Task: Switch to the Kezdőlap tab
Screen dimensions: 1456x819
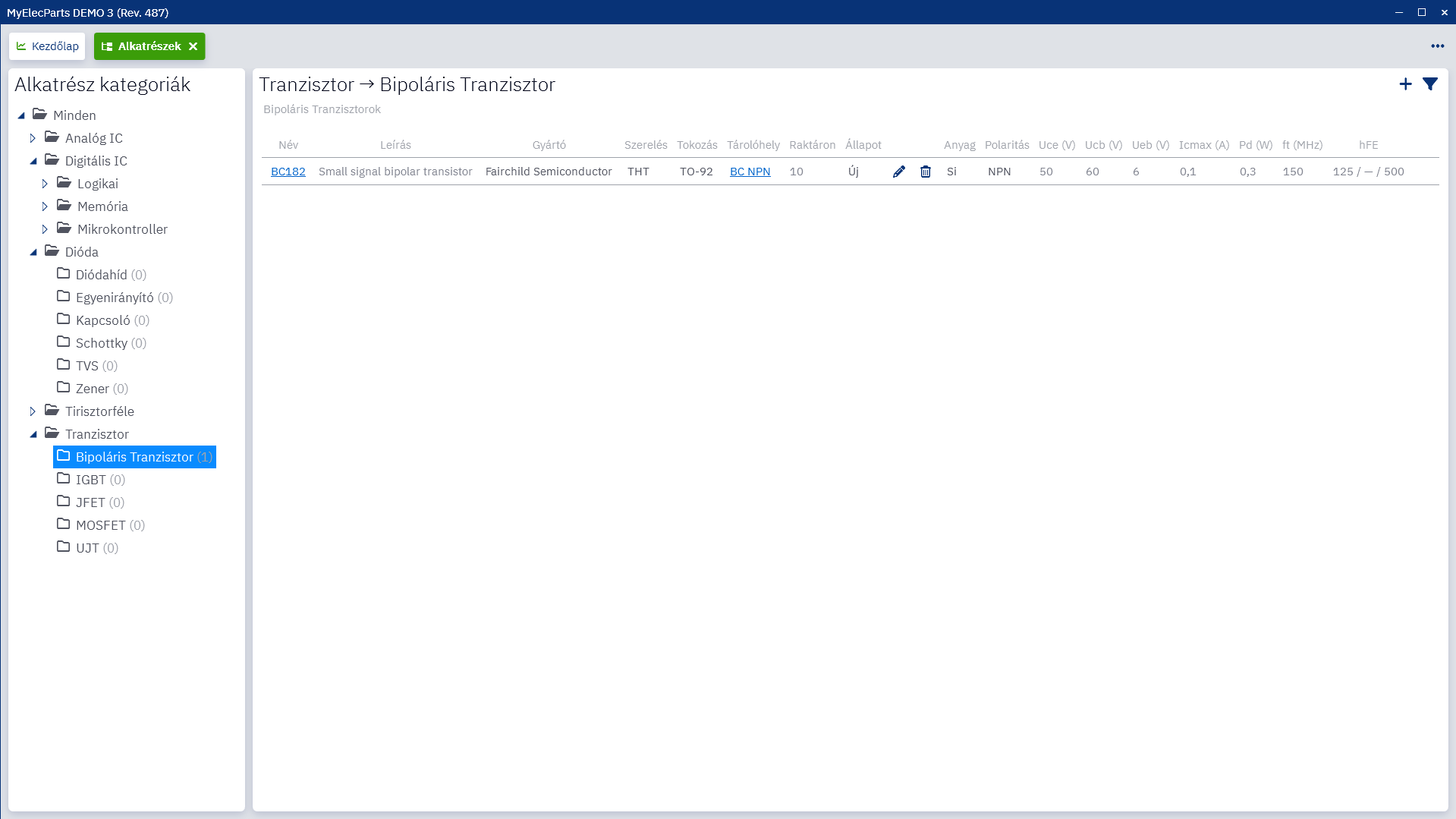Action: [47, 46]
